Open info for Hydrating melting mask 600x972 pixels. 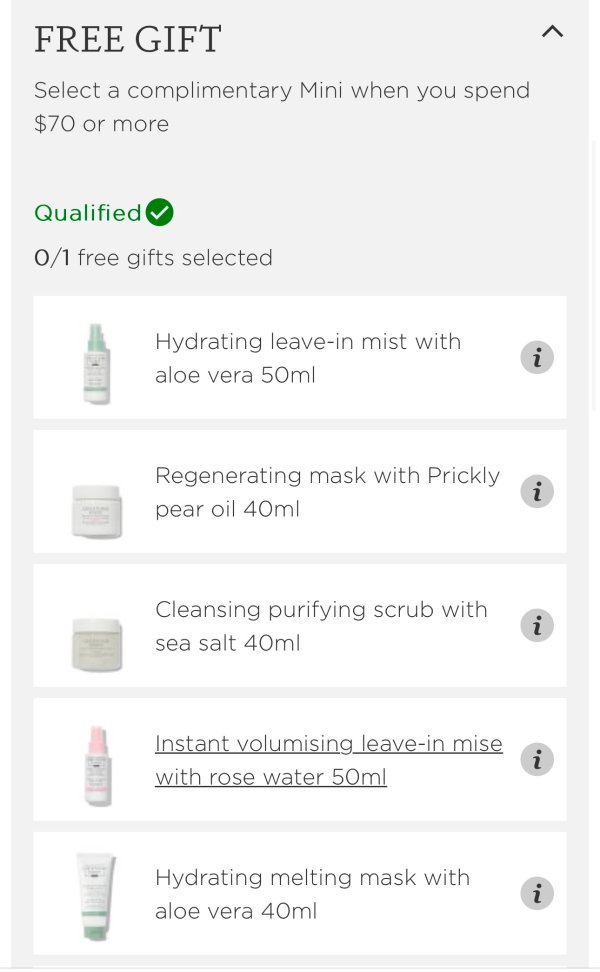(537, 893)
